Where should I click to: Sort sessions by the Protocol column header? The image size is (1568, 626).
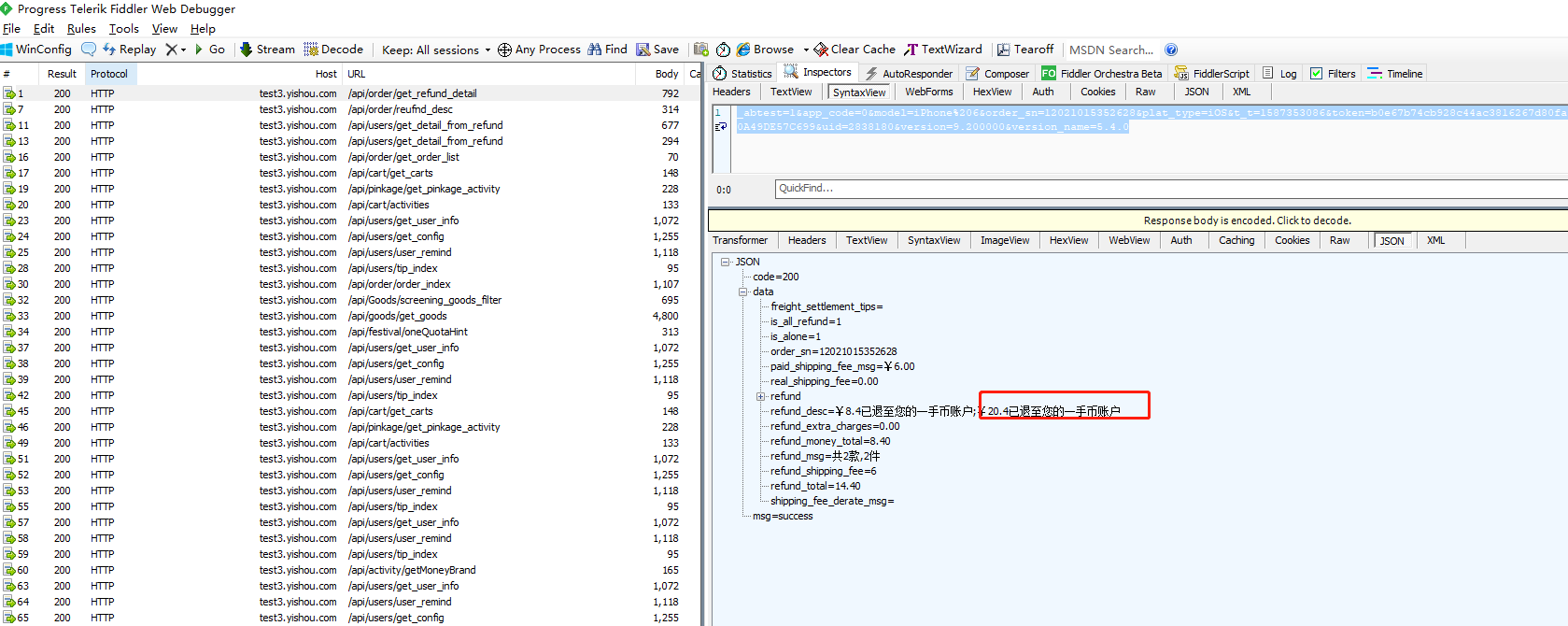(109, 74)
